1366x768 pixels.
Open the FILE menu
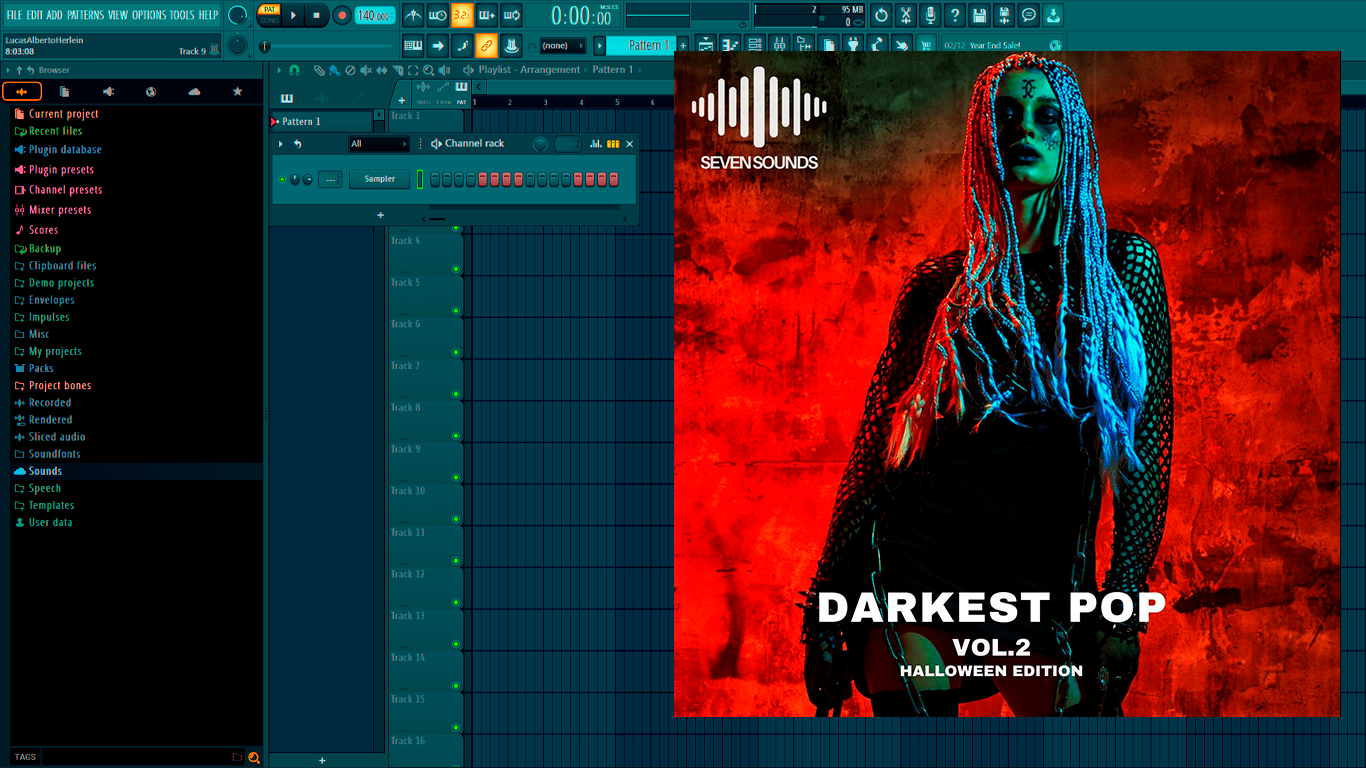14,15
